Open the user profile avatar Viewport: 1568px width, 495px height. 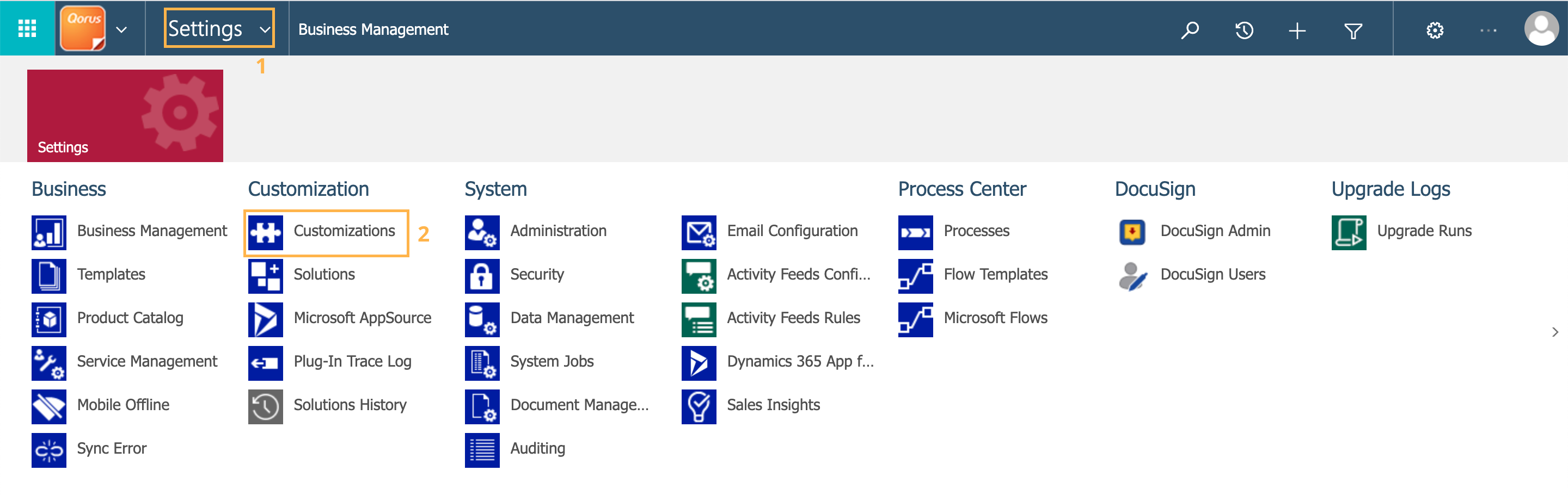point(1541,29)
